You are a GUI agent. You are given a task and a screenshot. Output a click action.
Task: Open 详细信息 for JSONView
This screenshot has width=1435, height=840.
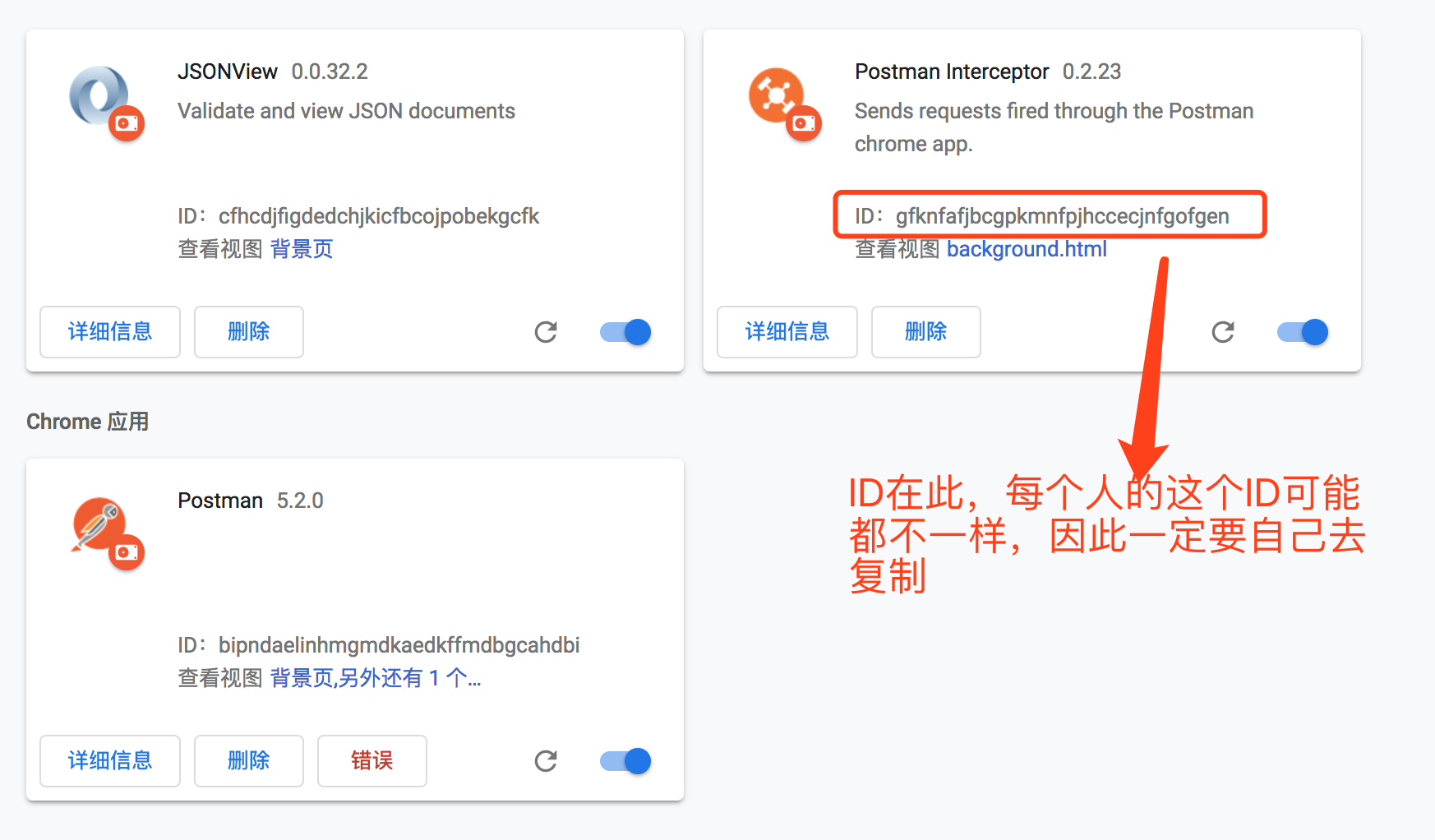point(110,332)
